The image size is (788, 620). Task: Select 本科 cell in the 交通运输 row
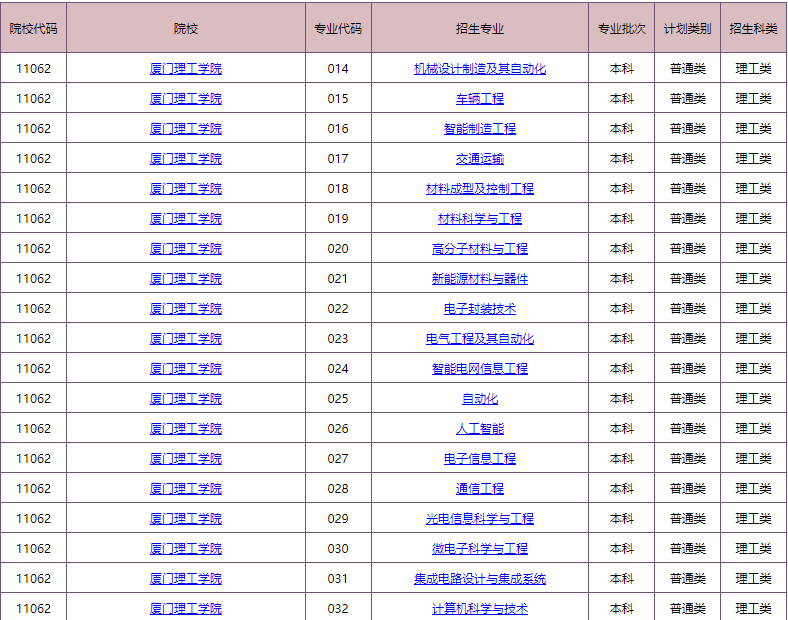621,159
